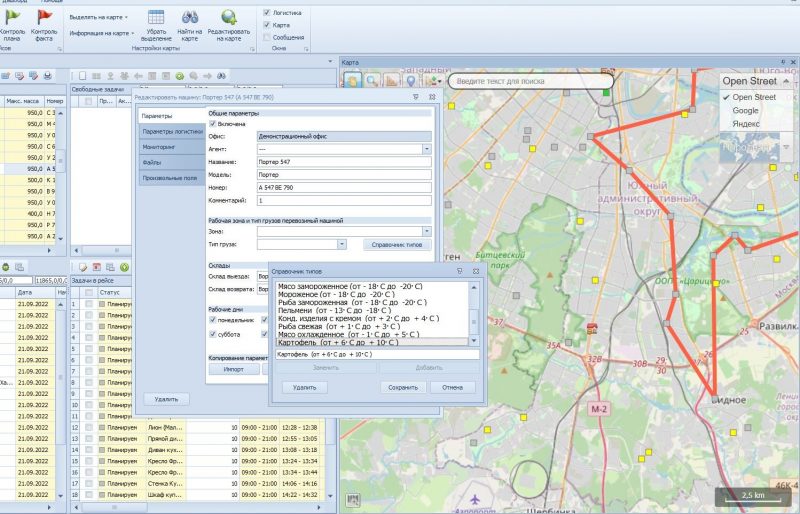Viewport: 800px width, 514px height.
Task: Uncheck the Включена checkbox
Action: [x=213, y=124]
